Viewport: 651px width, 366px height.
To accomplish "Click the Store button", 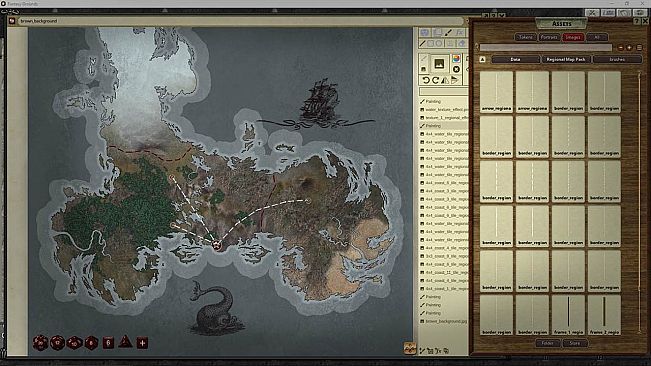I will (575, 343).
